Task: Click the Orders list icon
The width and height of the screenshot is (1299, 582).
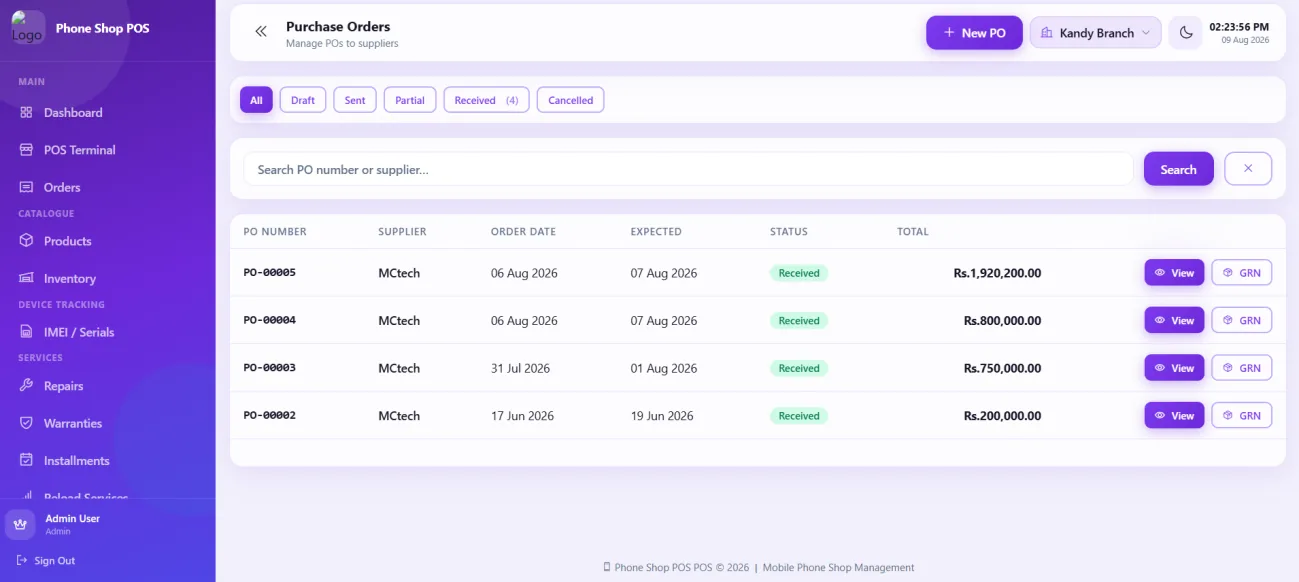Action: coord(26,187)
